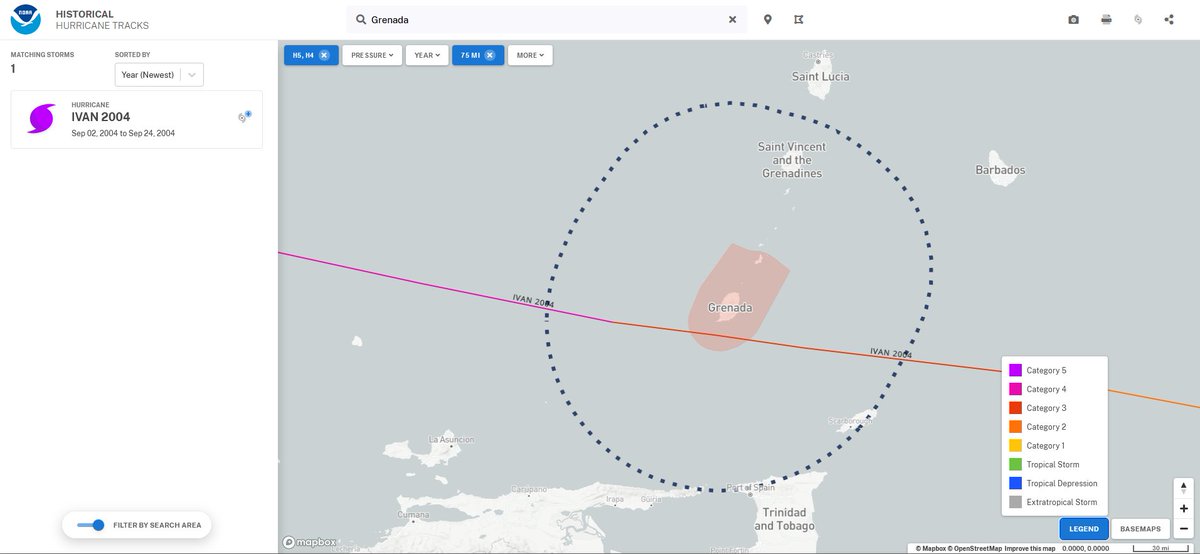Click the Grenada label on map

729,308
